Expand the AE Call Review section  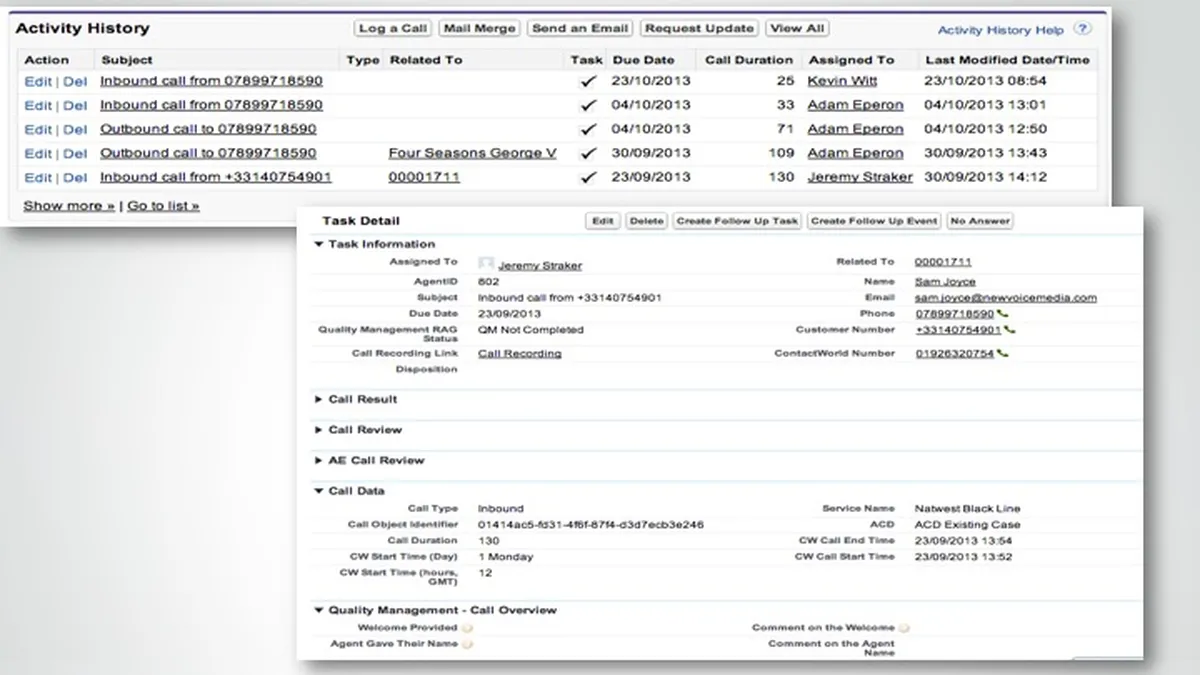(319, 461)
